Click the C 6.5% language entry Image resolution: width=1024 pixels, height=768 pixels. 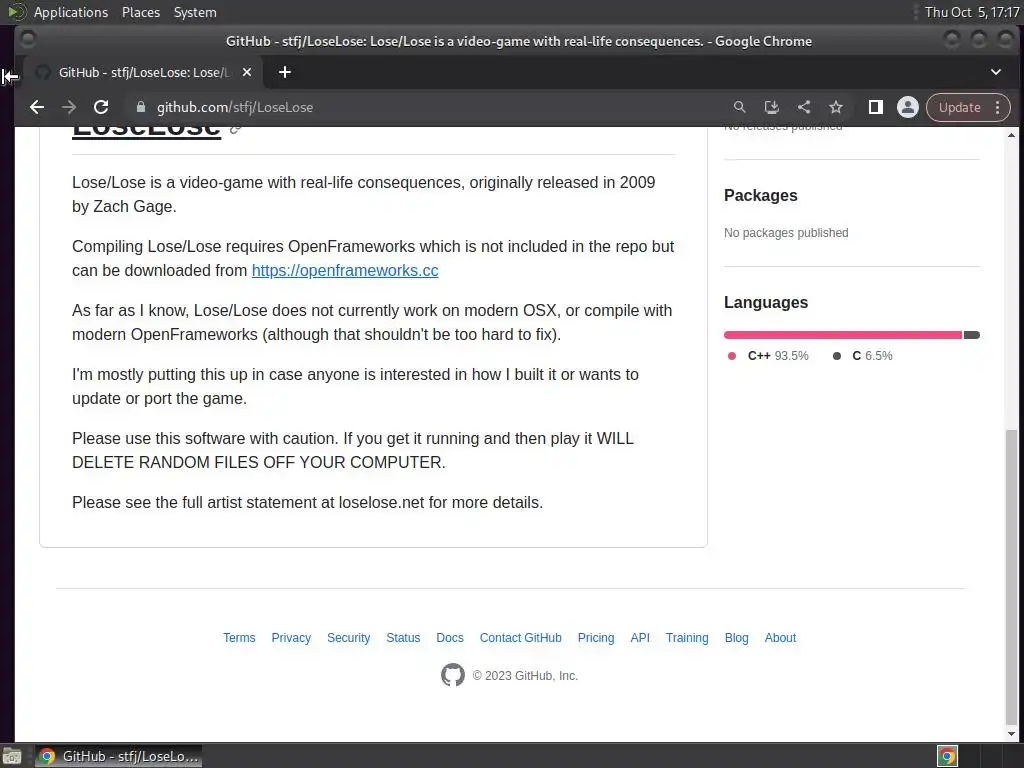tap(863, 356)
